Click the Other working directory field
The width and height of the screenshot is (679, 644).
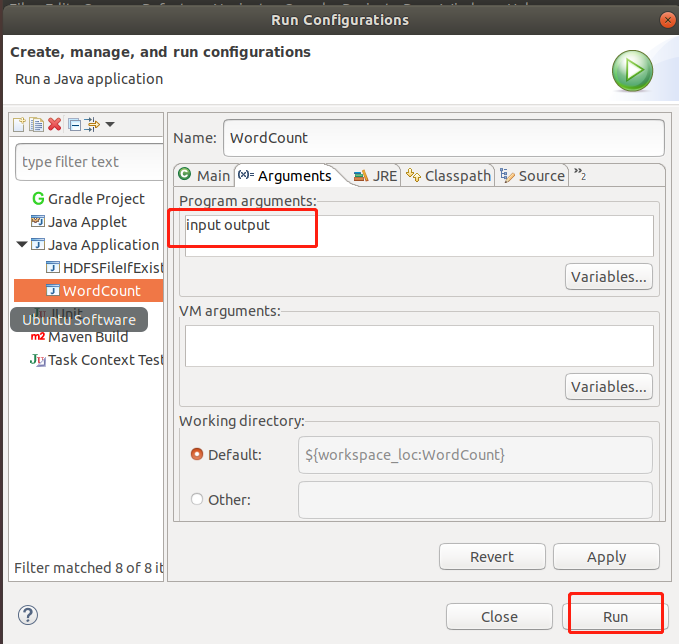pos(475,500)
